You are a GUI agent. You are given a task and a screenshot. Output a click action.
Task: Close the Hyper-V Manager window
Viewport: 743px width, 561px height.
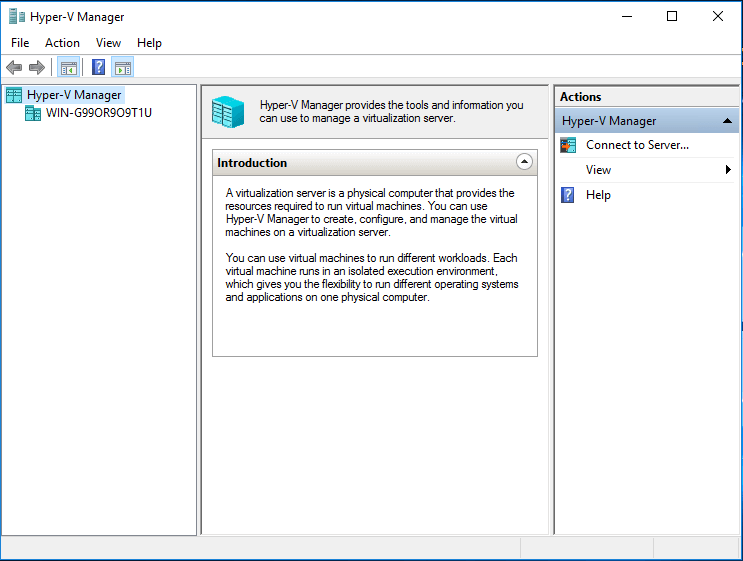717,17
